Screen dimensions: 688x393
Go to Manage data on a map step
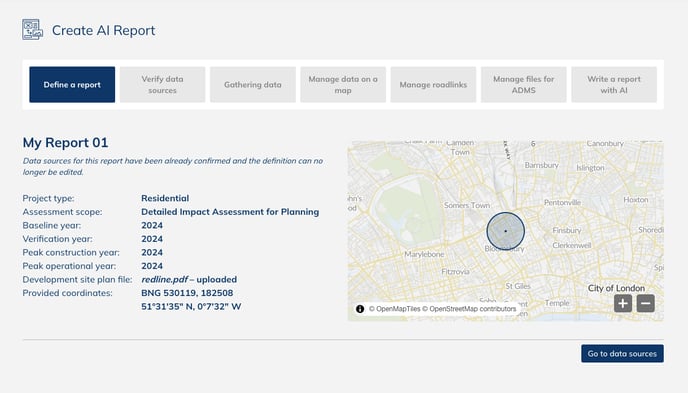tap(343, 85)
